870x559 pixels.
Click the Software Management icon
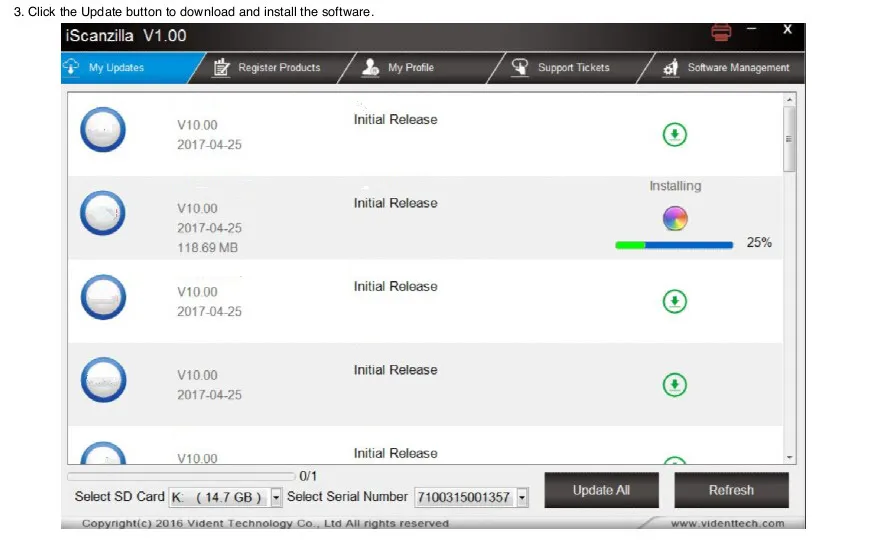(x=671, y=67)
